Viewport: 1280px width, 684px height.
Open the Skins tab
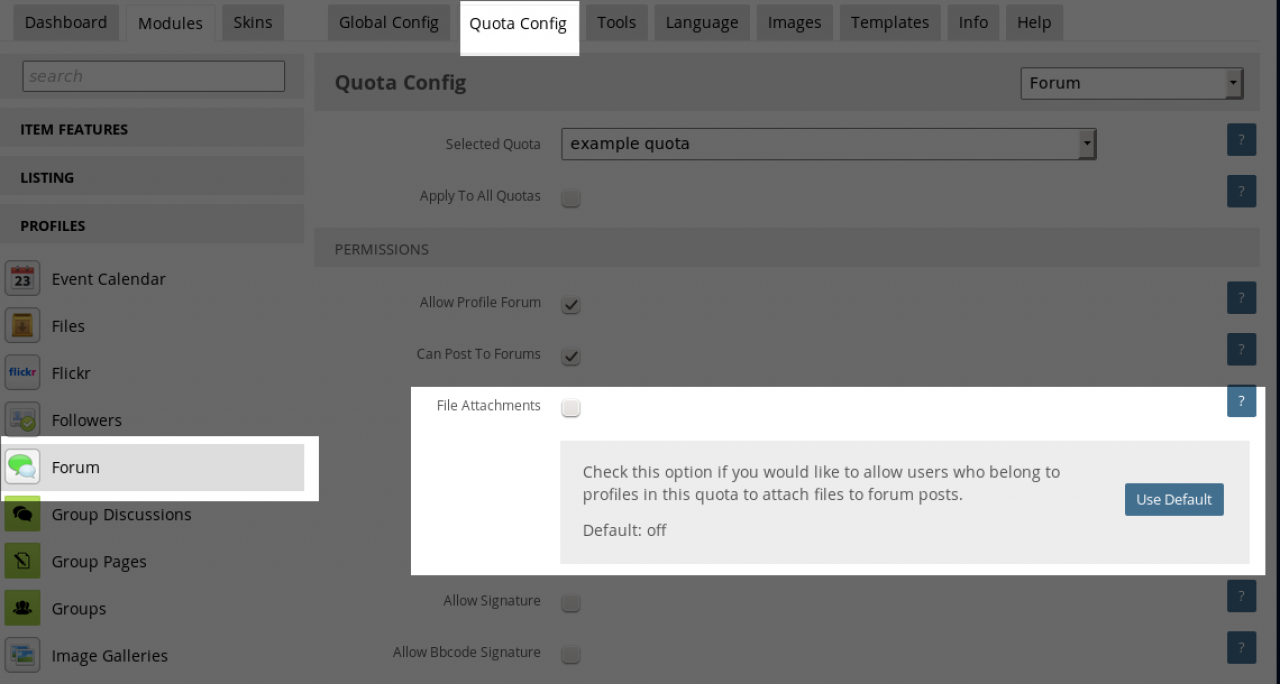tap(253, 22)
